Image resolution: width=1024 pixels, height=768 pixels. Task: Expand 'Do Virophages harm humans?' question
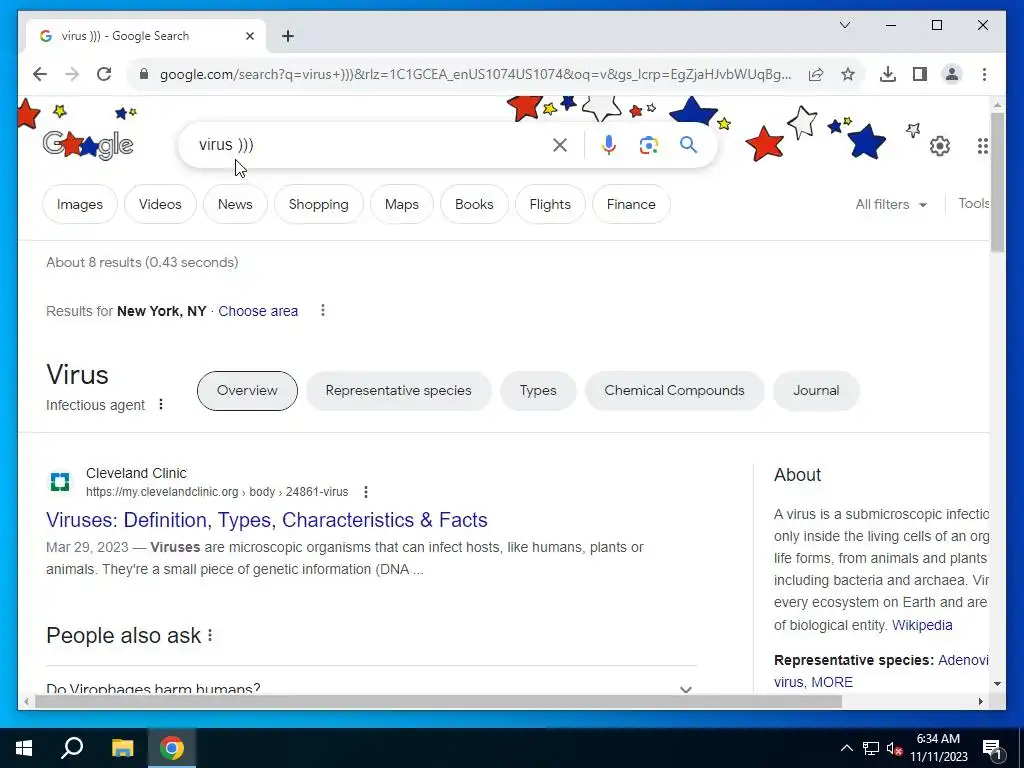(372, 688)
